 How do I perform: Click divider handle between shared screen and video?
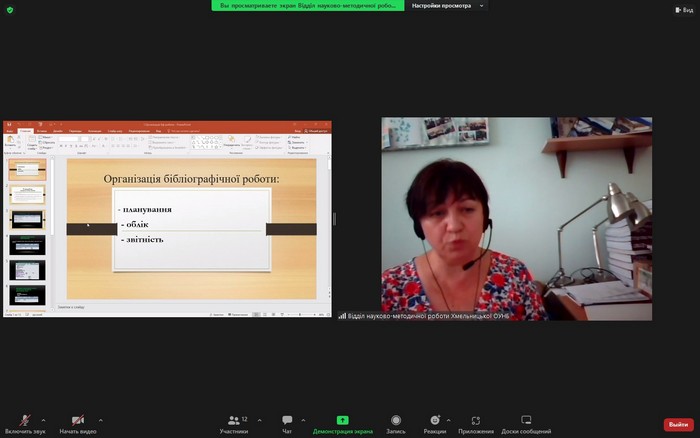click(x=335, y=219)
